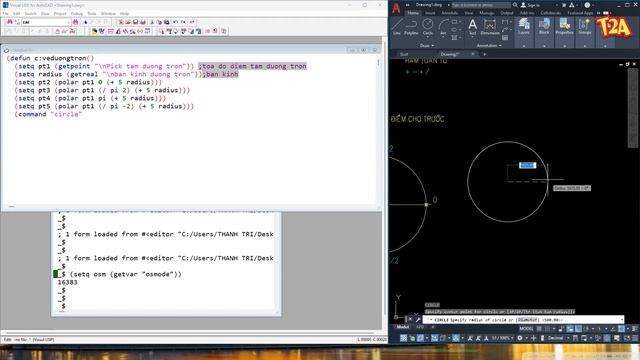Toggle ortho mode in AutoCAD status bar
Screen dimensions: 640x360
coord(578,329)
